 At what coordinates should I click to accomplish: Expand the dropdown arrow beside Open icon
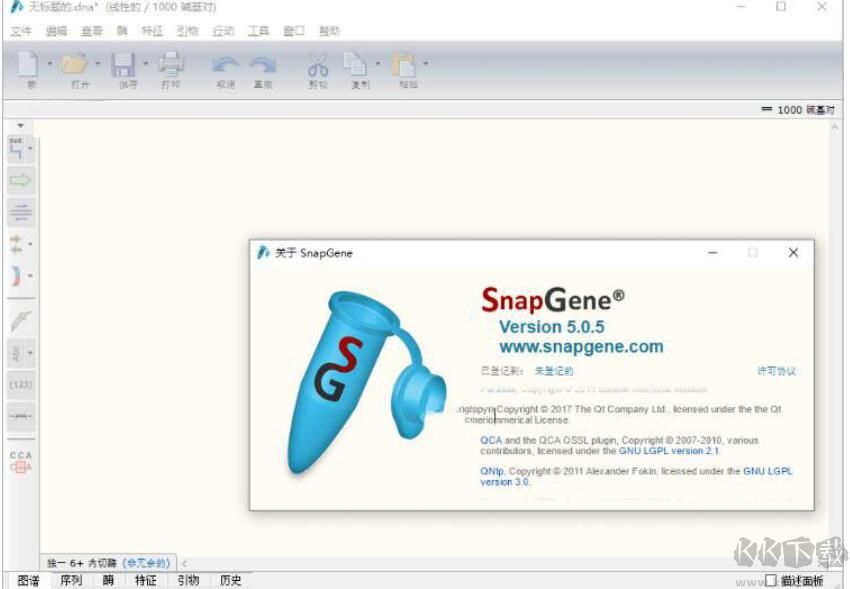pyautogui.click(x=97, y=63)
